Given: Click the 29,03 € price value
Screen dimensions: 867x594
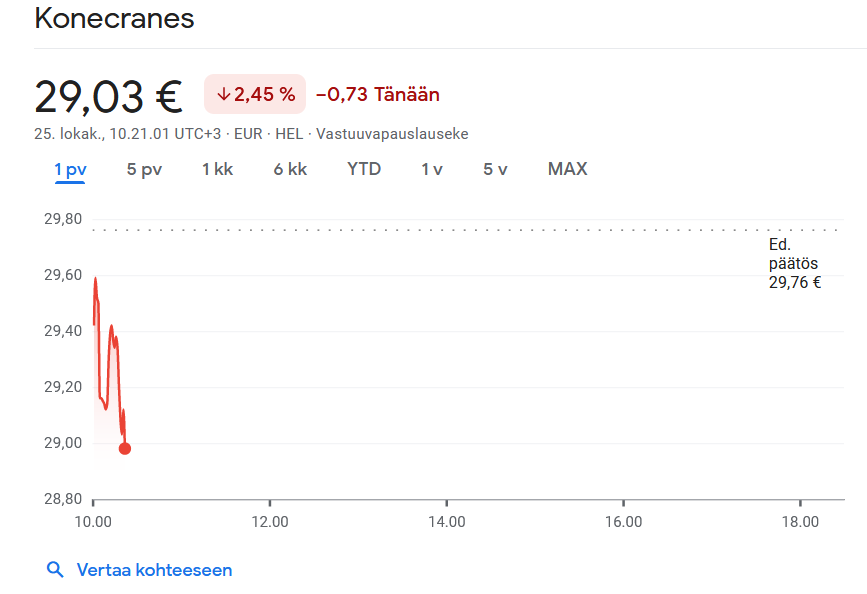Looking at the screenshot, I should 108,97.
